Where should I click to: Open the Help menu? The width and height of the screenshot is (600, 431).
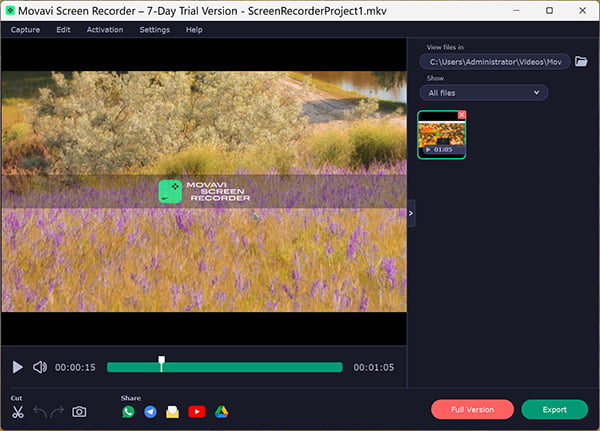(194, 29)
